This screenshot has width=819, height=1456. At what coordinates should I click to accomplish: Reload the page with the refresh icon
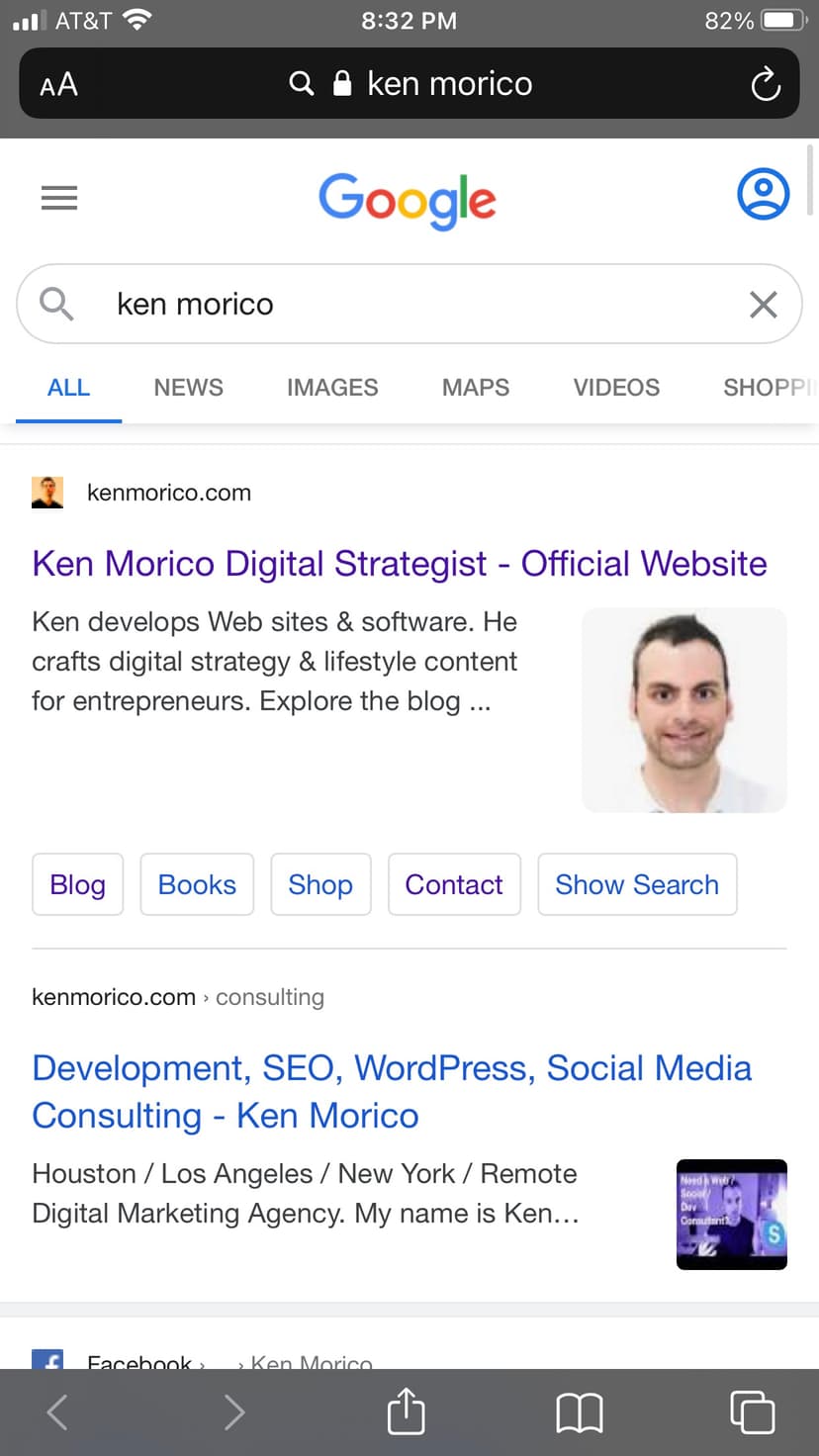pos(766,84)
